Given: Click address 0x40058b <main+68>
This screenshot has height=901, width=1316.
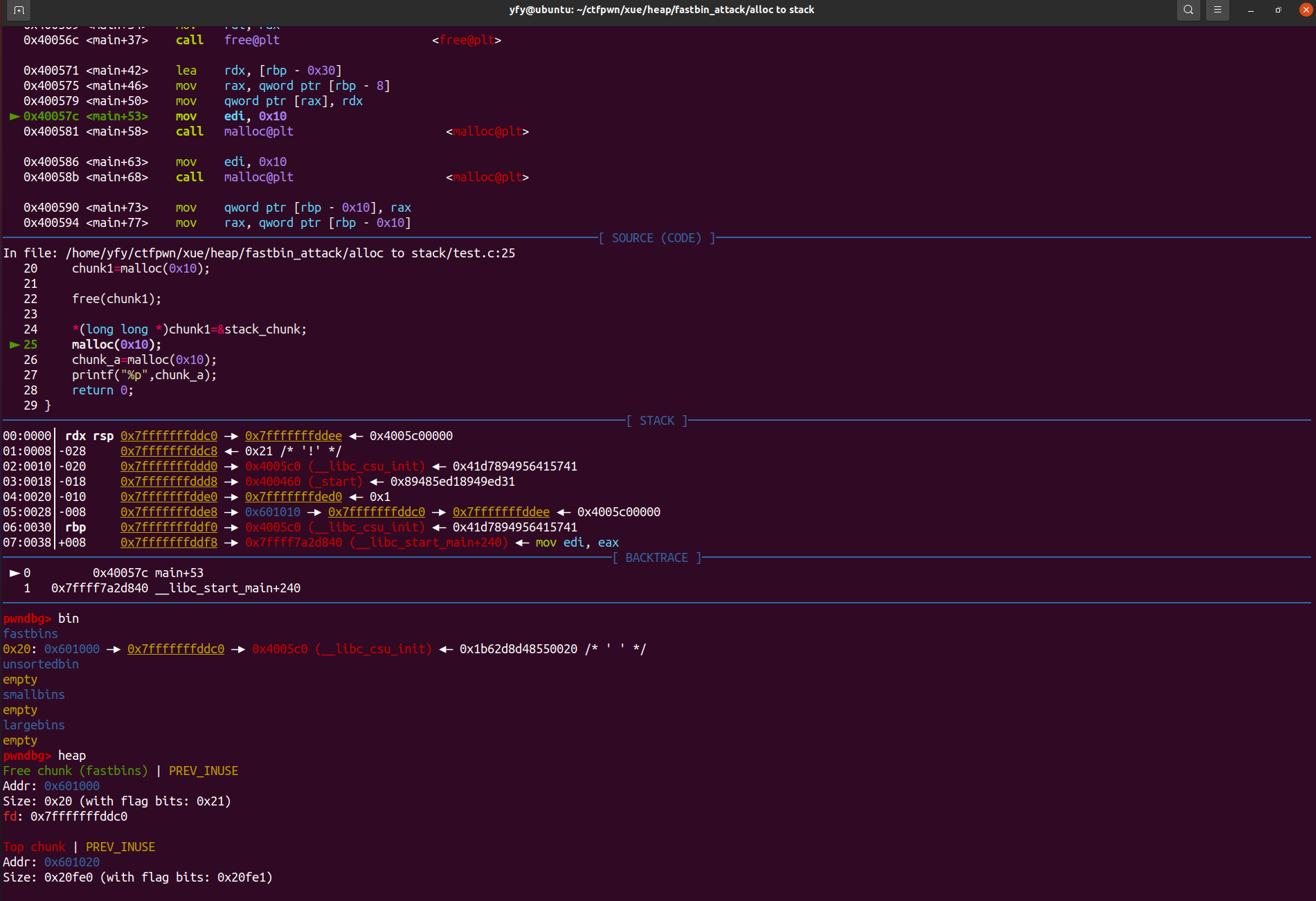Looking at the screenshot, I should point(86,177).
